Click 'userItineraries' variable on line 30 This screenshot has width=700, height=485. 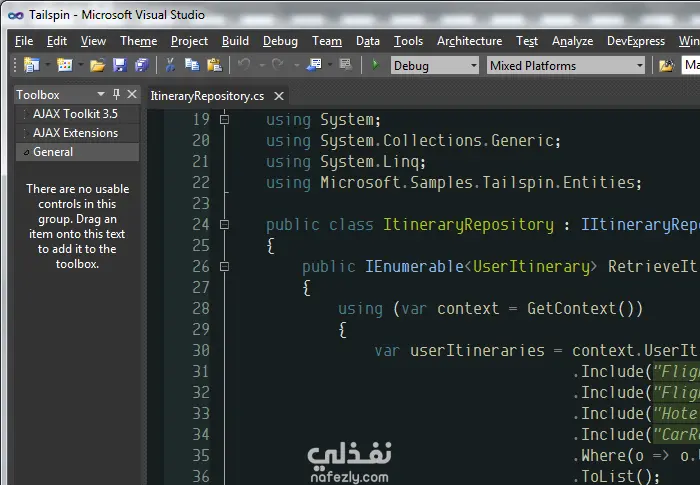tap(477, 351)
